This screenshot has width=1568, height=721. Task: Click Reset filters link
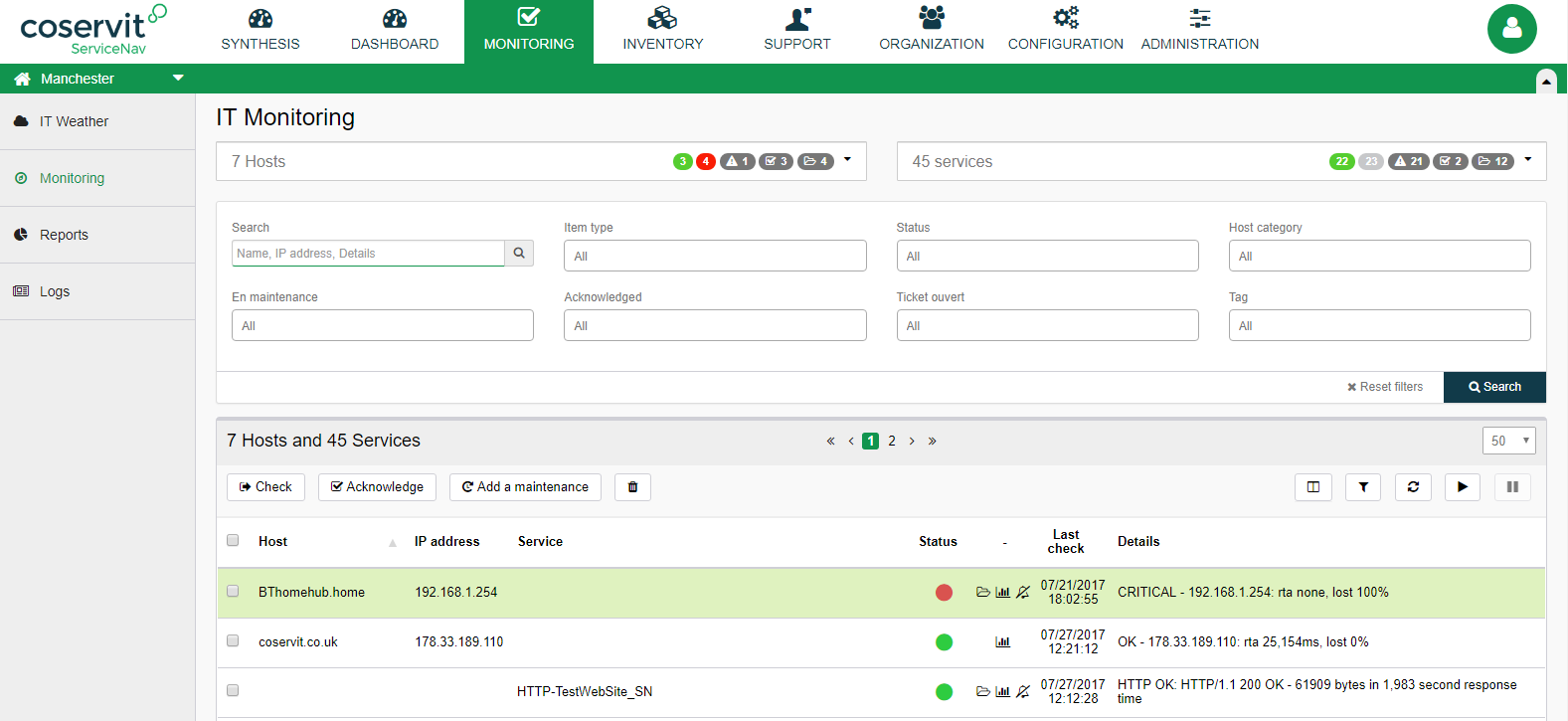pos(1384,387)
